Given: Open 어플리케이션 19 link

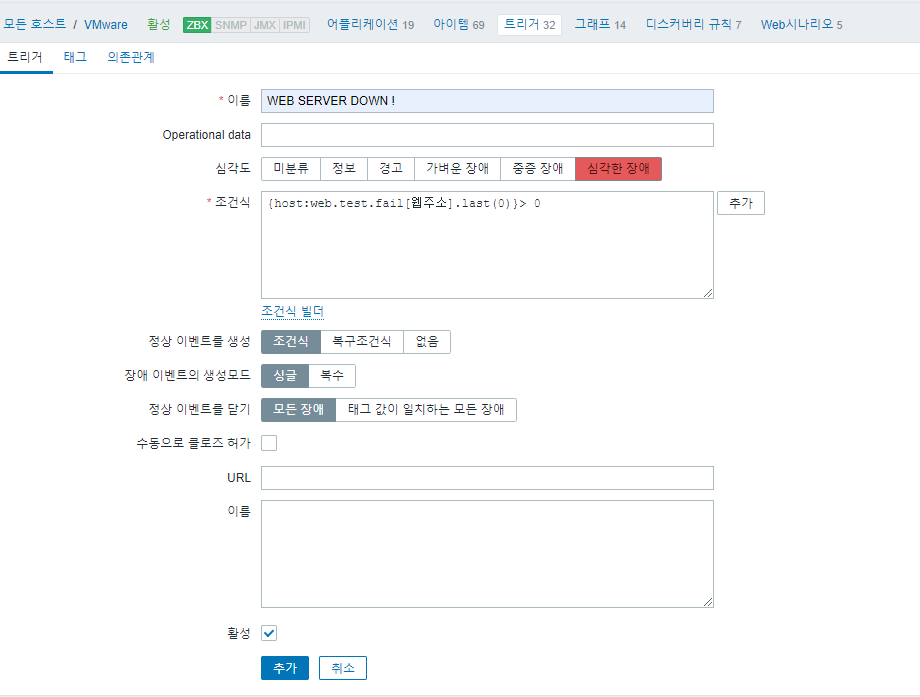Looking at the screenshot, I should click(x=370, y=25).
